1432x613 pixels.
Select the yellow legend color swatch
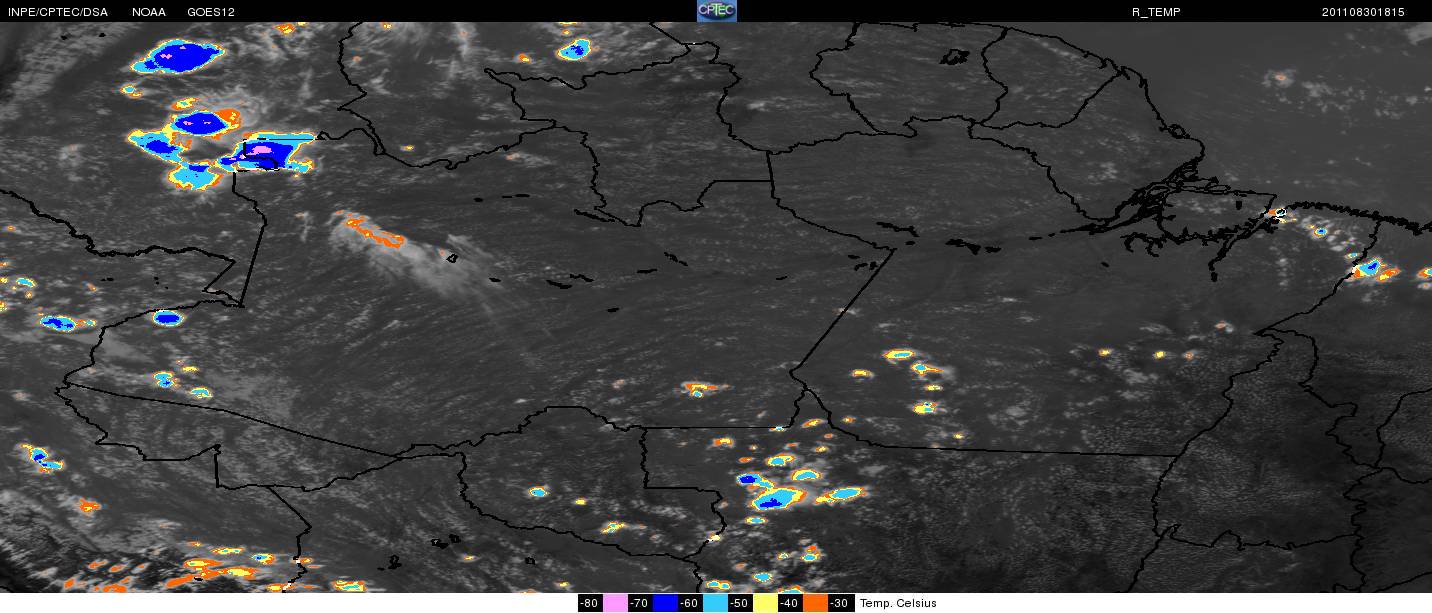pyautogui.click(x=766, y=603)
